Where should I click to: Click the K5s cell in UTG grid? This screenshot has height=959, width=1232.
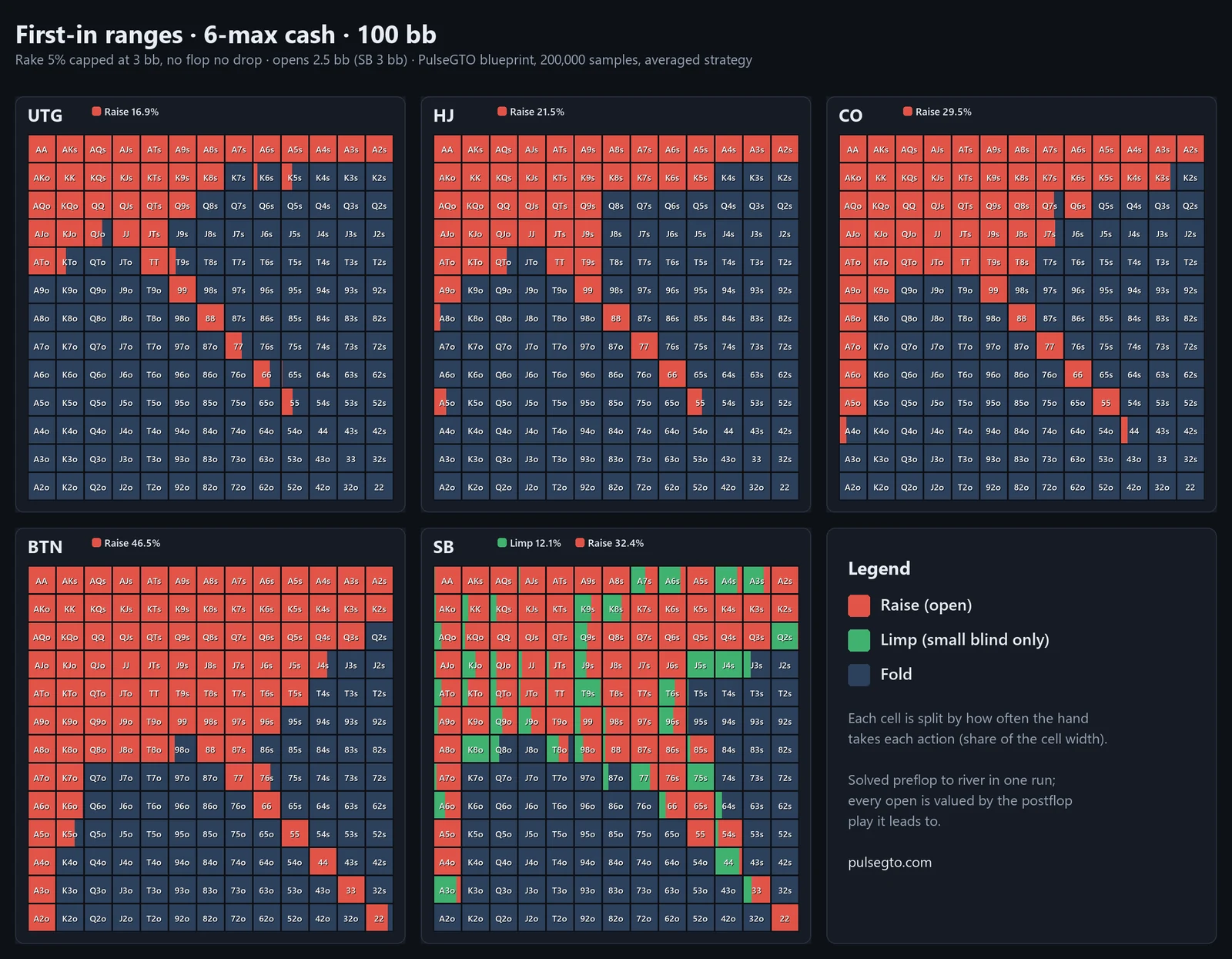[295, 178]
